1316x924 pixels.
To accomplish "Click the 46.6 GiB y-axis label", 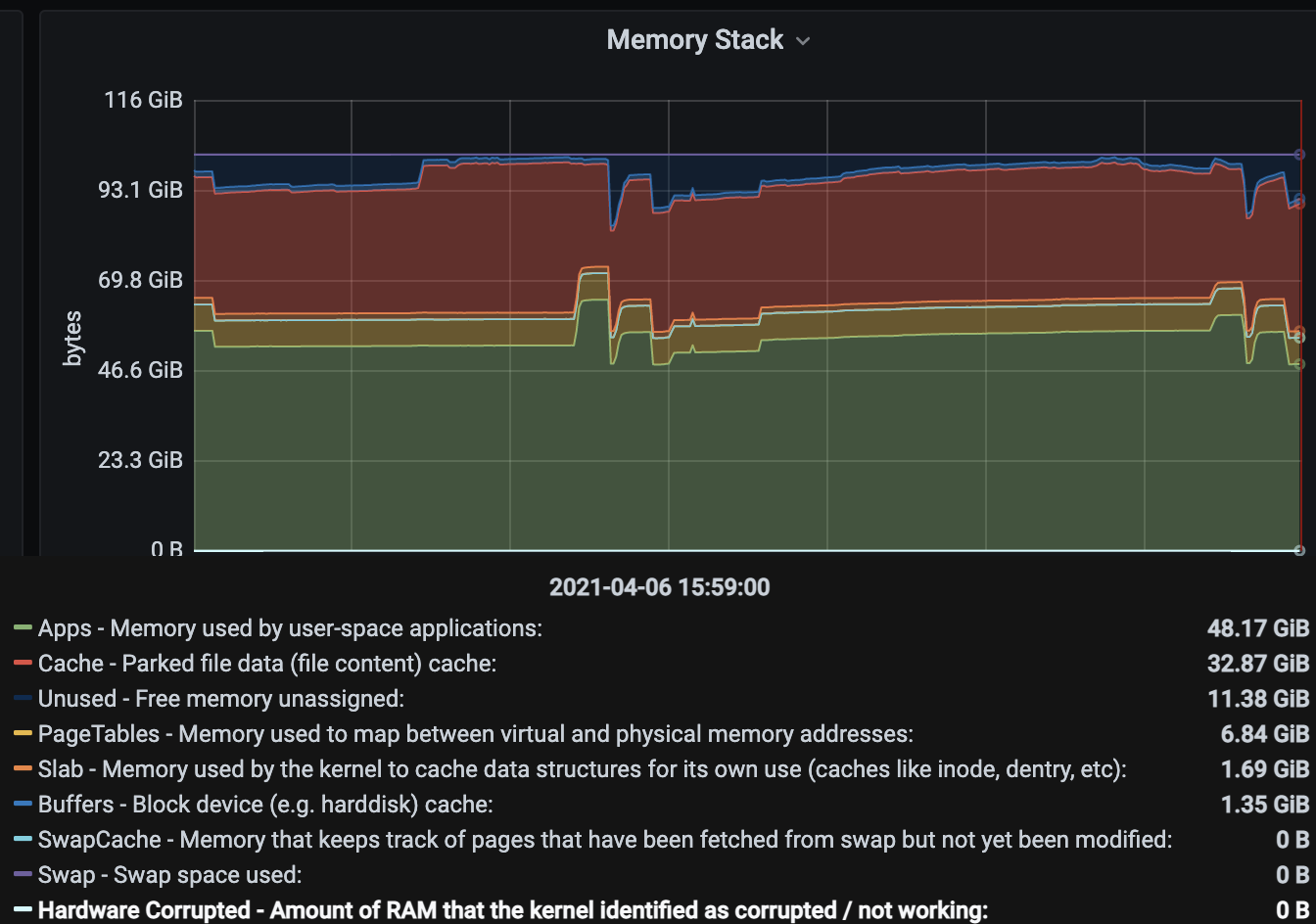I will pyautogui.click(x=140, y=370).
